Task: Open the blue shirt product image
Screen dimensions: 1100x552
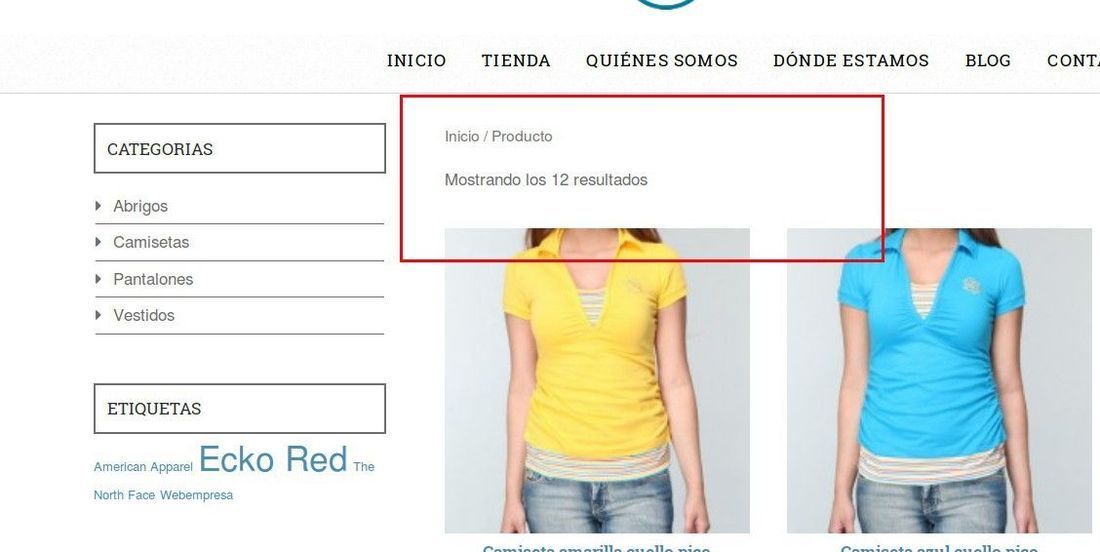Action: pyautogui.click(x=939, y=381)
